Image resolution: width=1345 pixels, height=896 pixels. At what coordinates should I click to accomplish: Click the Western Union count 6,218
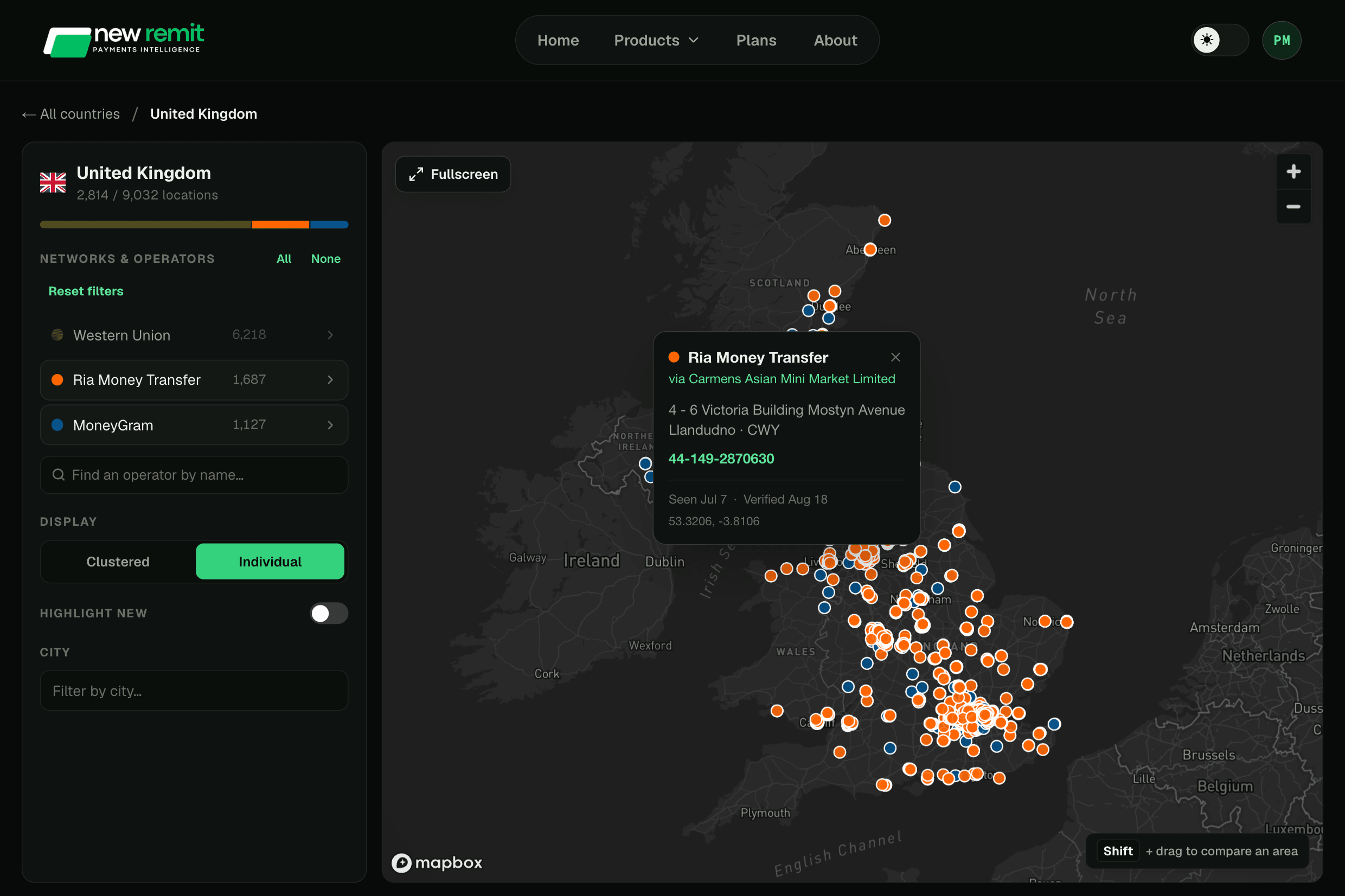(x=248, y=334)
